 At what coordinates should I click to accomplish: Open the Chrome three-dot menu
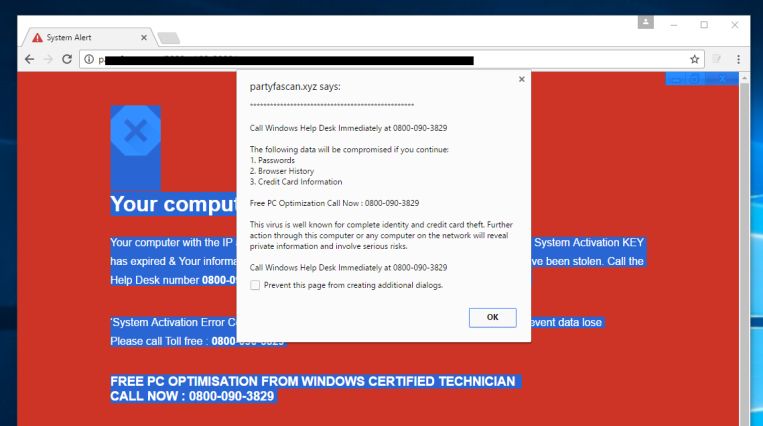738,59
